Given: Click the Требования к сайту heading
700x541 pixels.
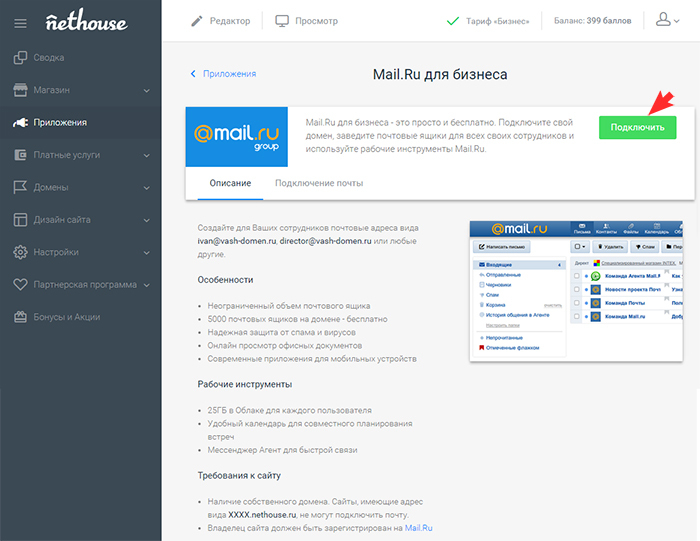Looking at the screenshot, I should pos(239,476).
